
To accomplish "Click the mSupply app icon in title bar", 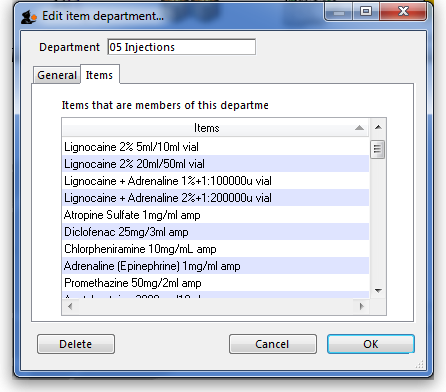I will (x=29, y=16).
